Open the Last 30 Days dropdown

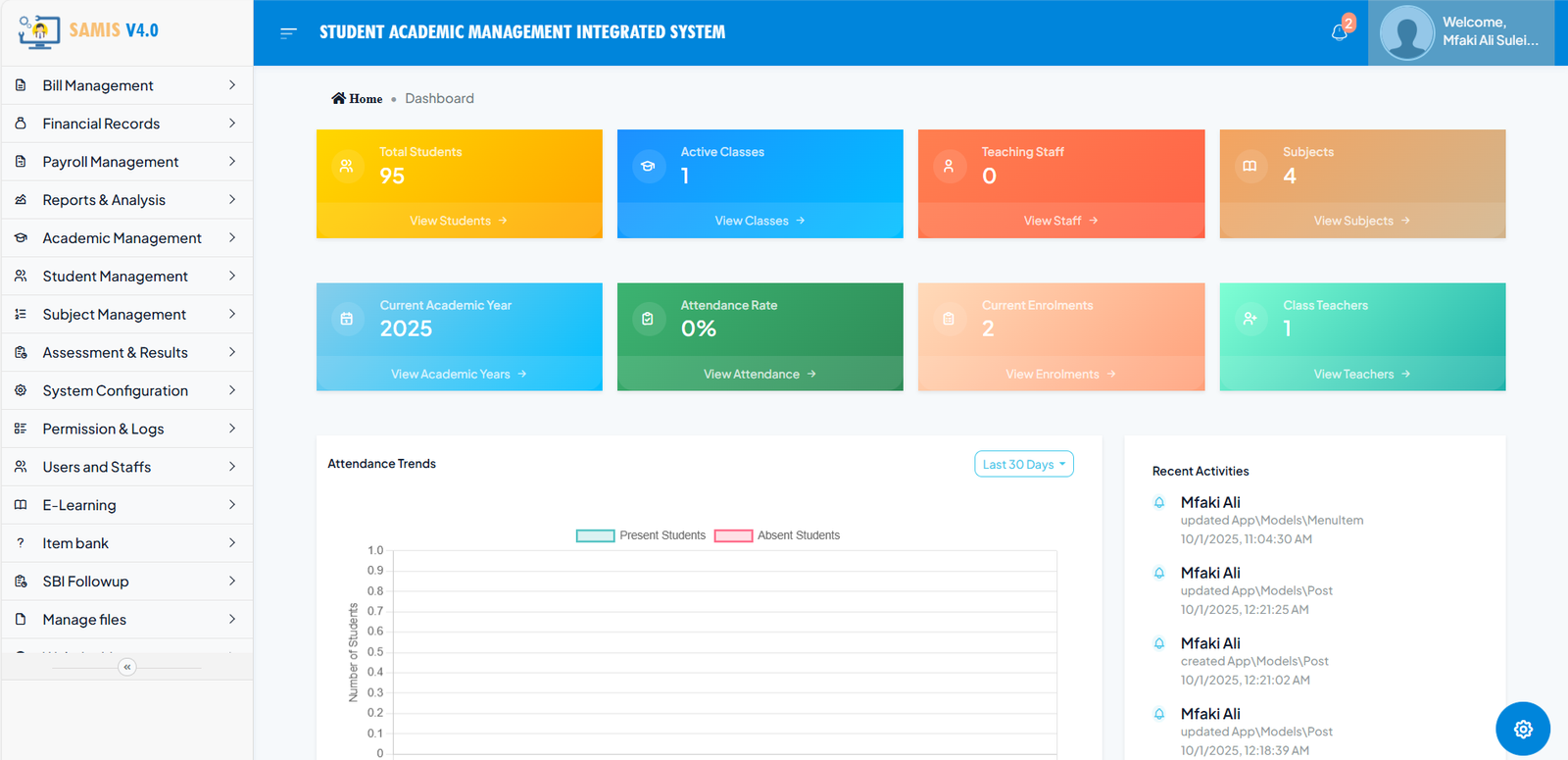[1023, 464]
